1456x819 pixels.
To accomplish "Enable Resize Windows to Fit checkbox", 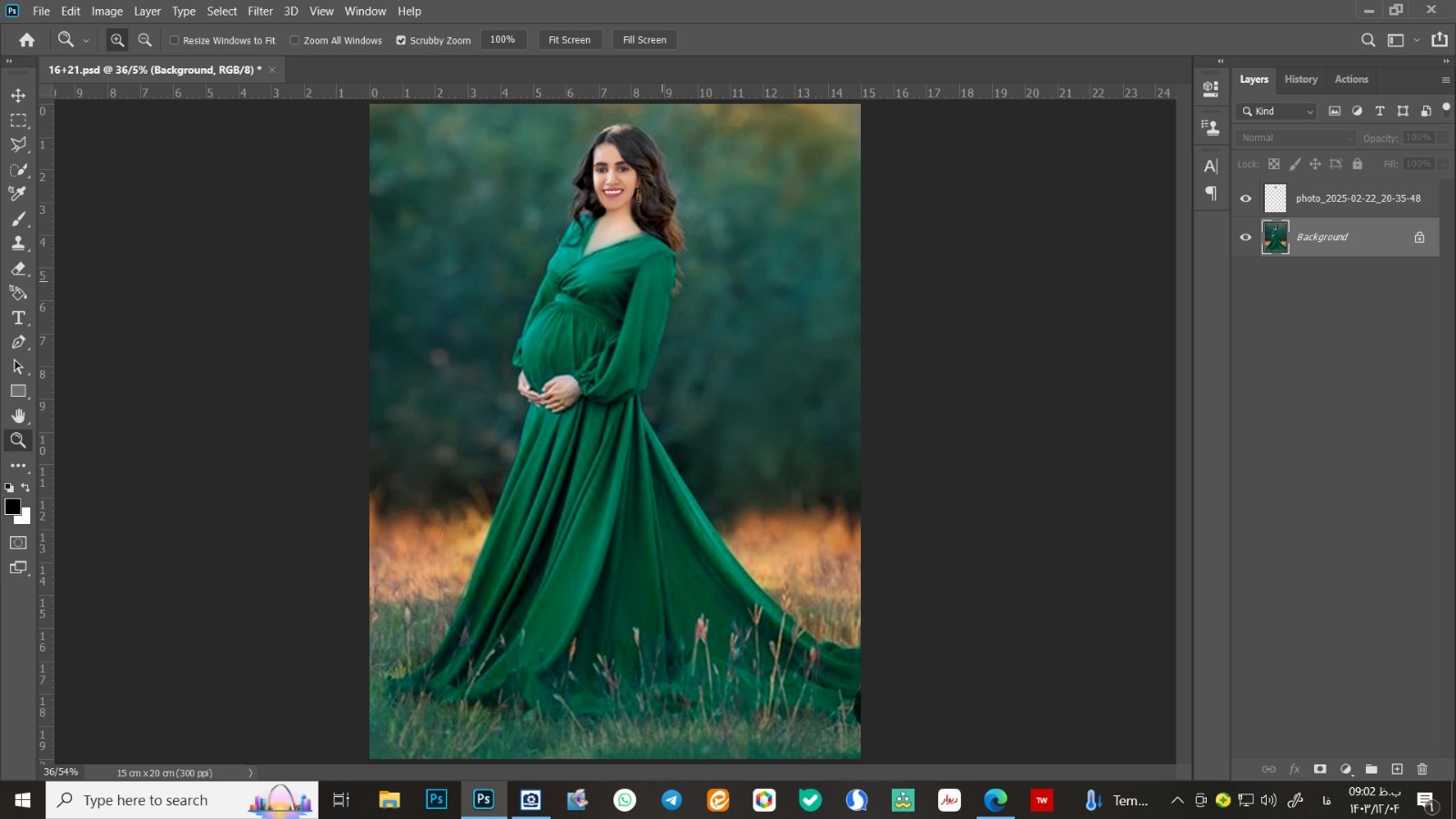I will (175, 40).
